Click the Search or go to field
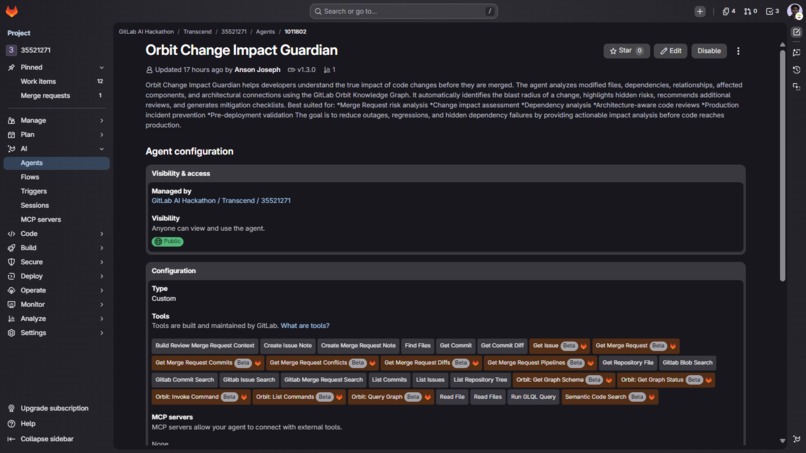The height and width of the screenshot is (453, 806). tap(404, 11)
